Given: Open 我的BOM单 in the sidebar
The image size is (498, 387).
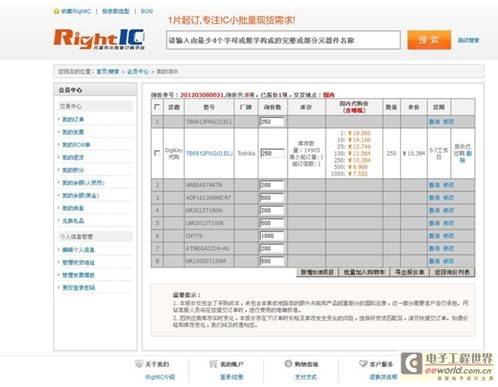Looking at the screenshot, I should [76, 145].
